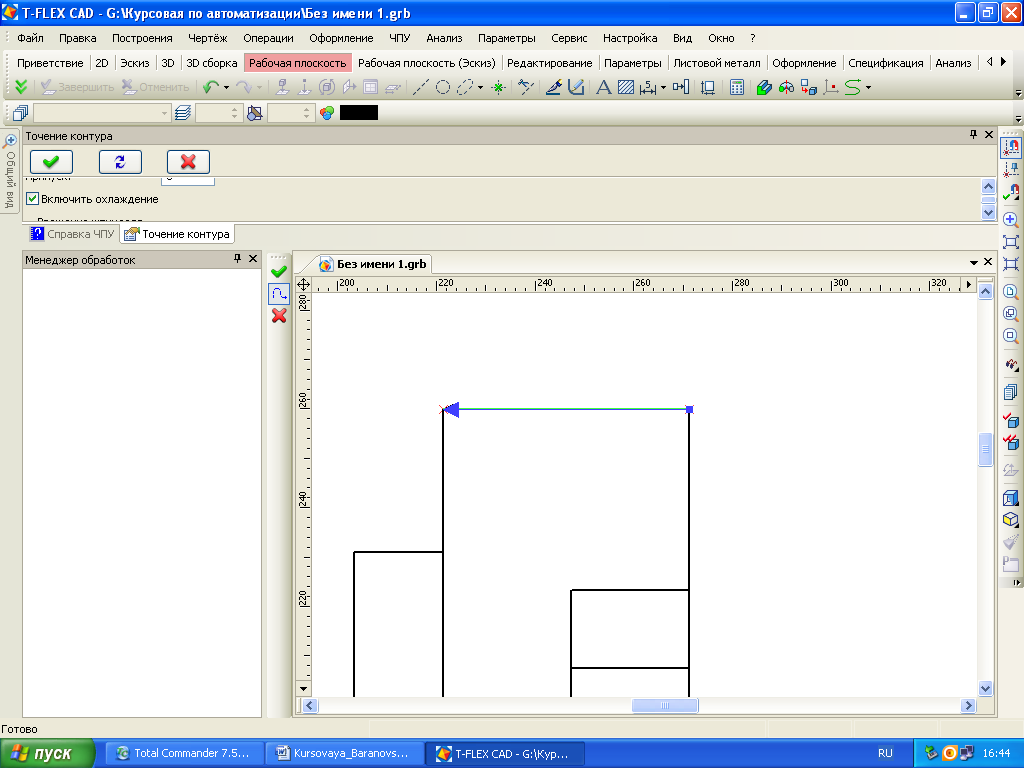Select the circle drawing tool
This screenshot has height=768, width=1024.
(x=443, y=87)
